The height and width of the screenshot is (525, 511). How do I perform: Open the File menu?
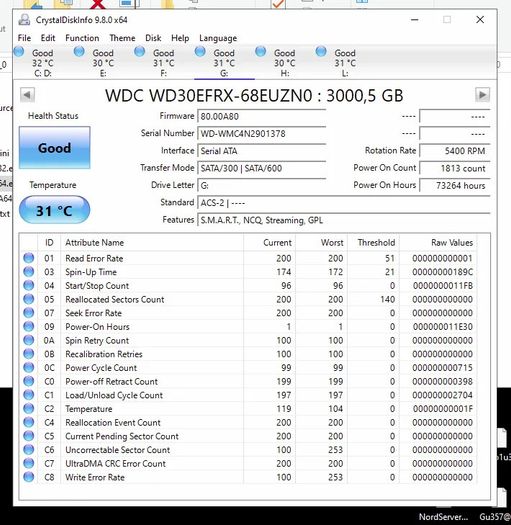coord(24,38)
